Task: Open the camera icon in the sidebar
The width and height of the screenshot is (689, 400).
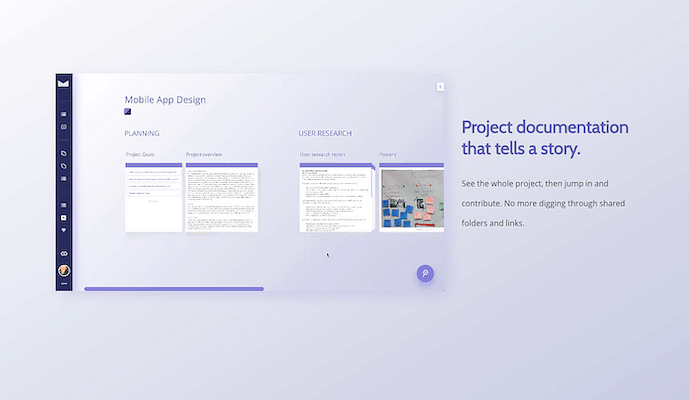Action: (64, 127)
